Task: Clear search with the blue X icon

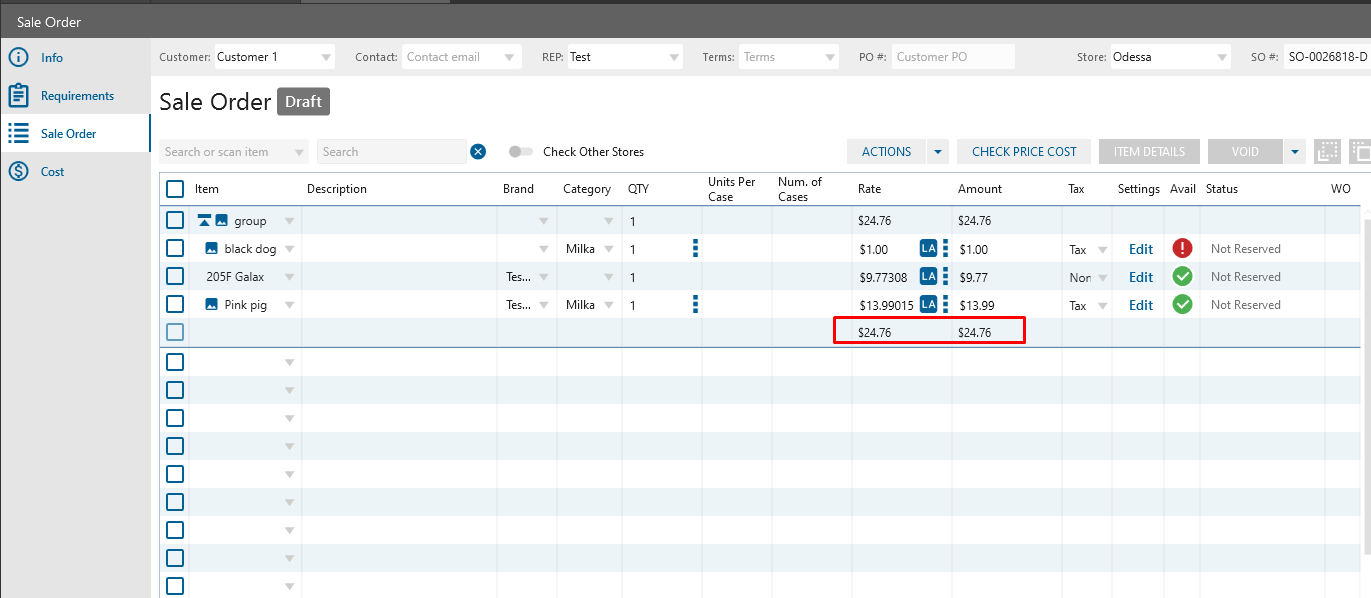Action: coord(478,152)
